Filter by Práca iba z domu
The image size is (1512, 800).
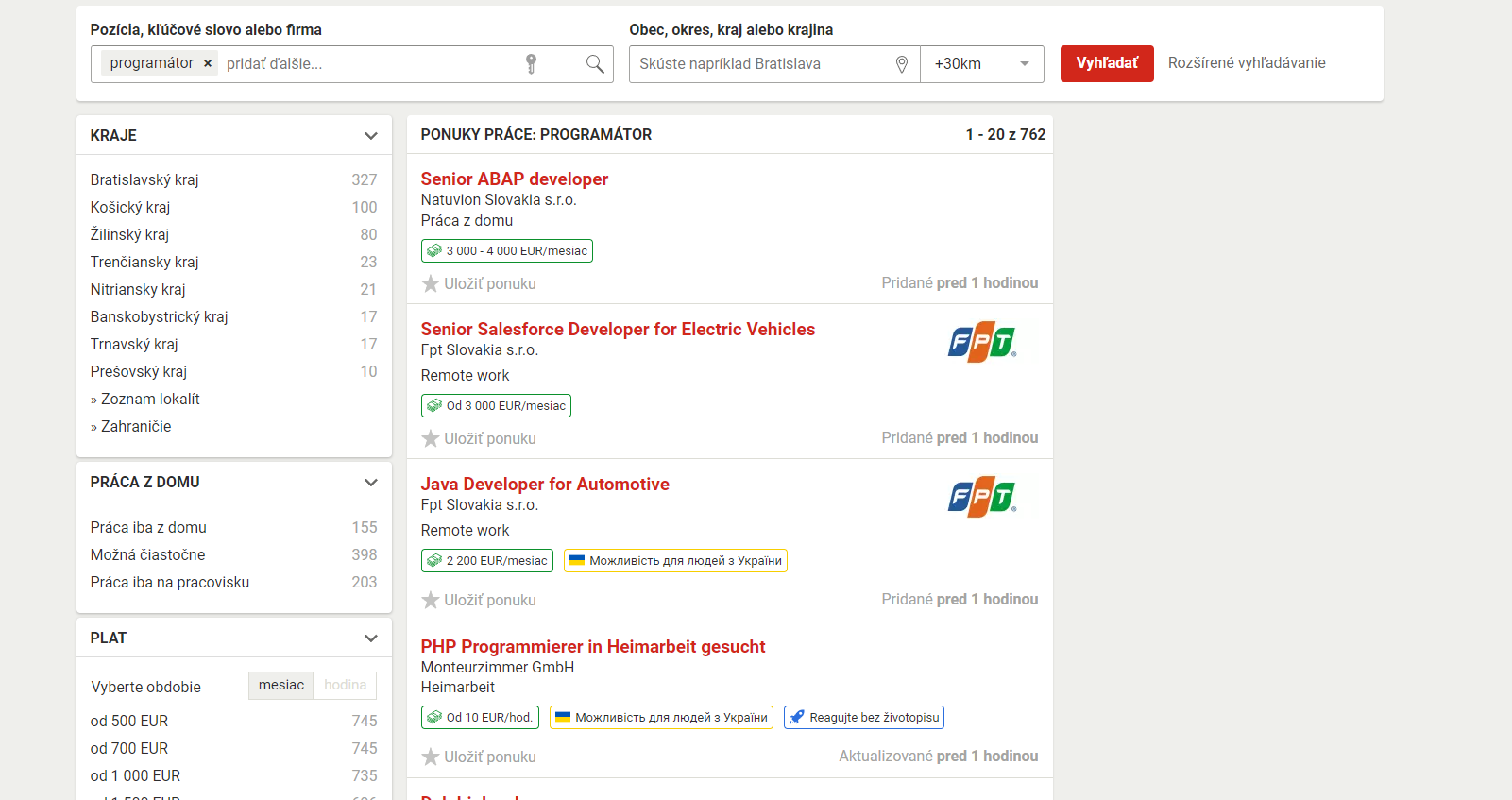click(148, 527)
